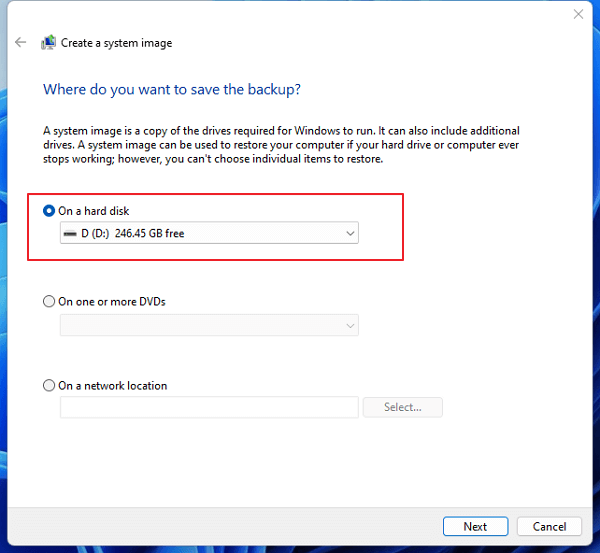
Task: Click the On a network location label text
Action: [x=113, y=385]
